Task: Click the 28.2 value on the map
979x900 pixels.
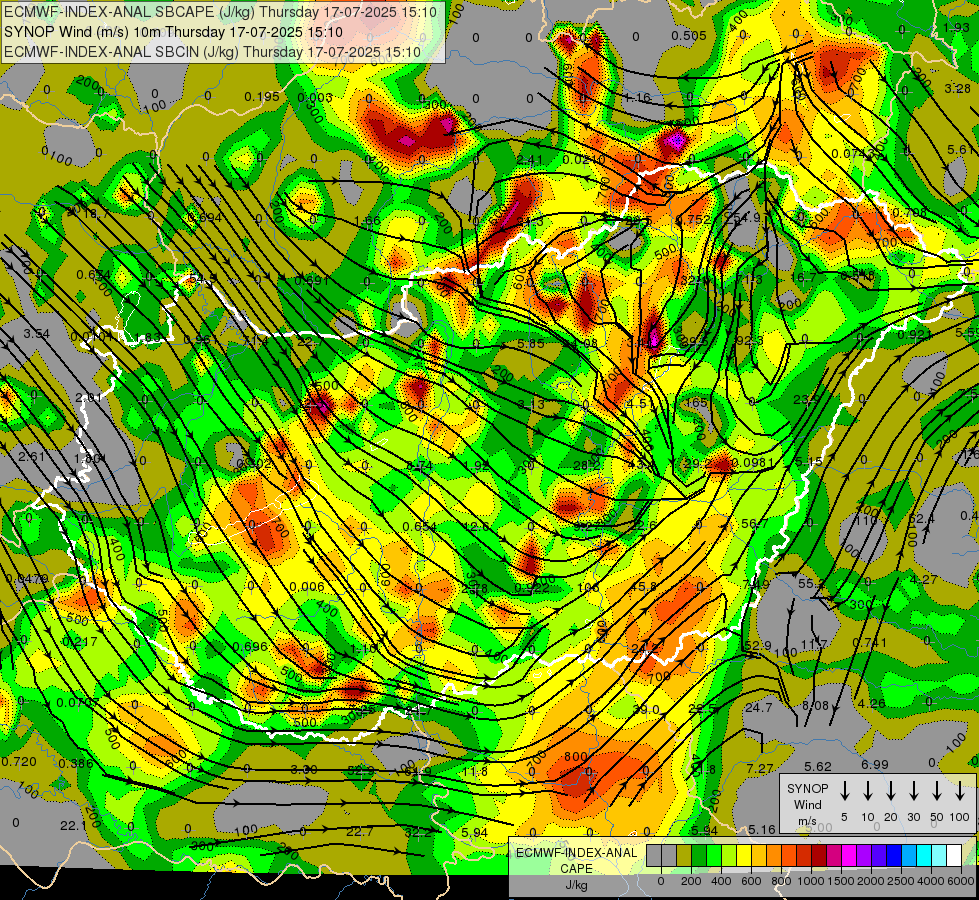Action: (x=586, y=465)
